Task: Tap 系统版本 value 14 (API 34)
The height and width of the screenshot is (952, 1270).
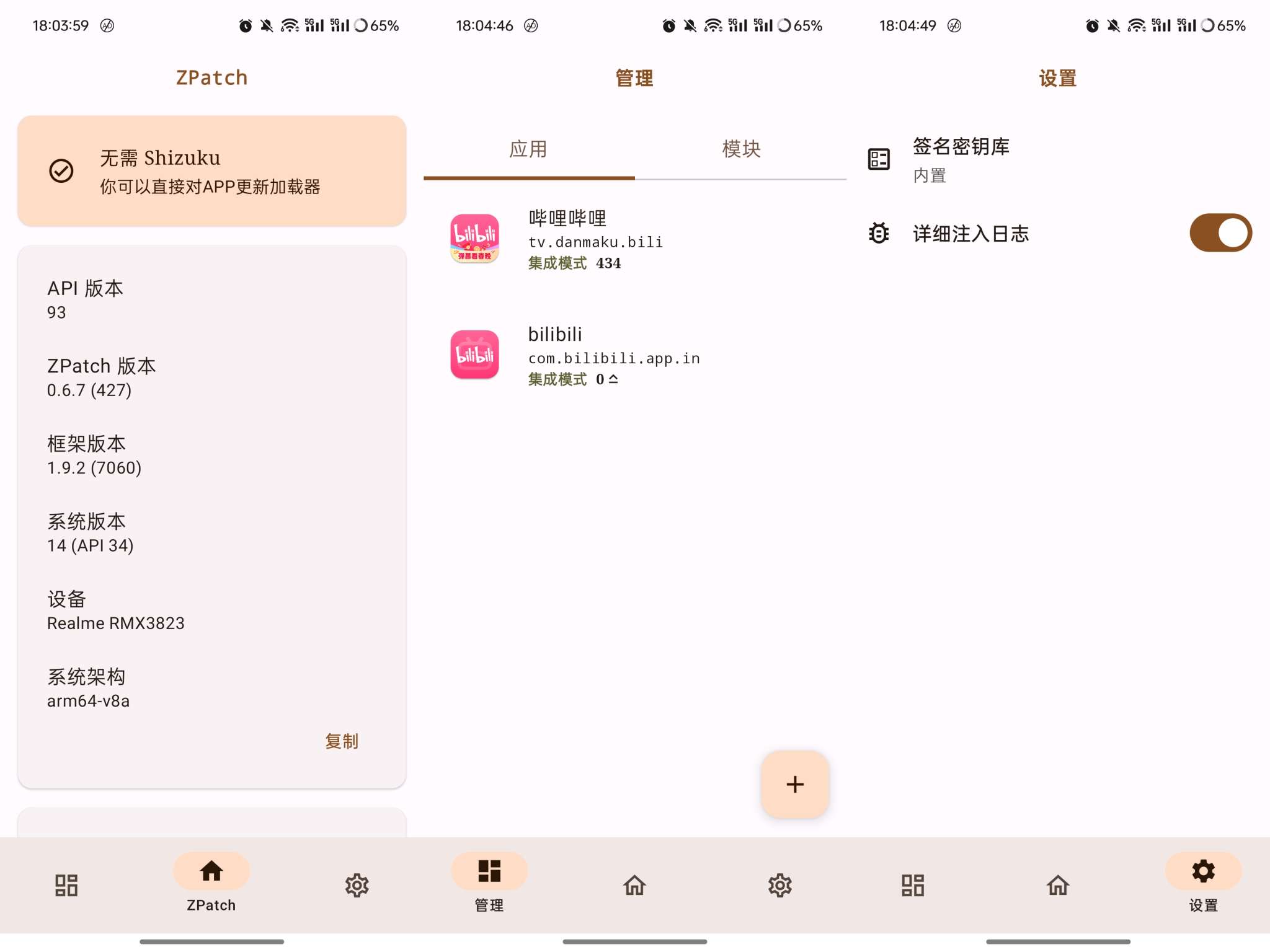Action: tap(90, 545)
